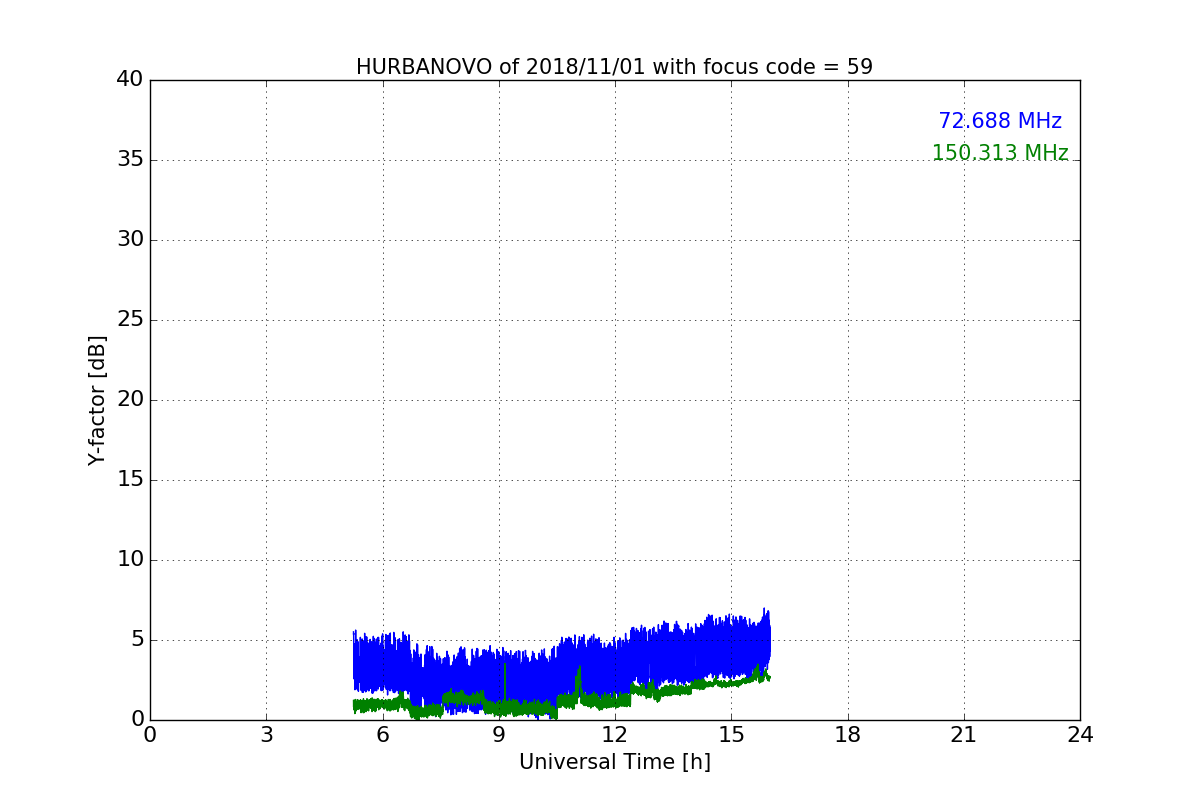
Task: Click the y-axis tick label 20
Action: [130, 400]
